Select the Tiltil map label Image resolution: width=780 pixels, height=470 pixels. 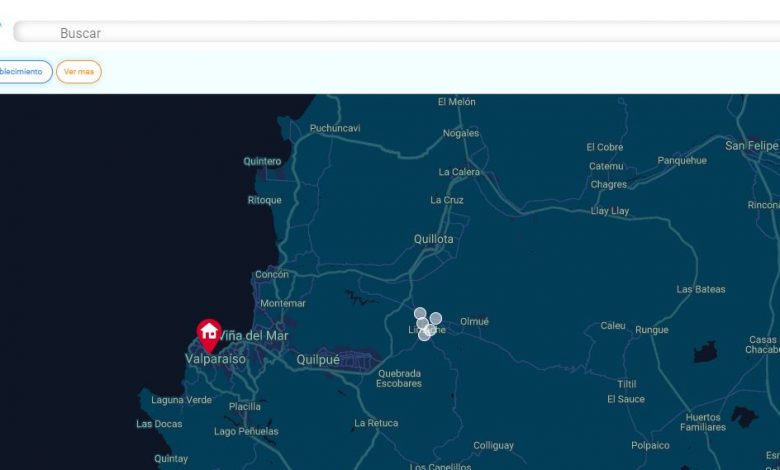pyautogui.click(x=626, y=384)
